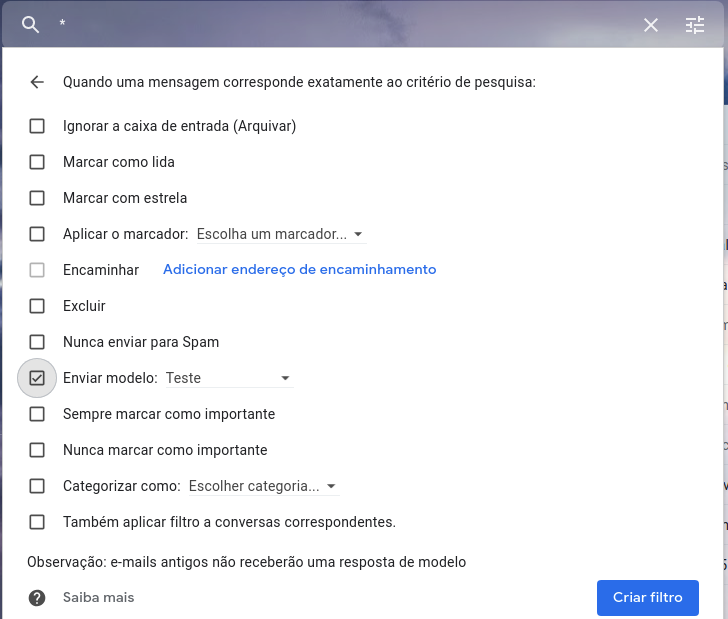
Task: Check Sempre marcar como importante
Action: (x=37, y=414)
